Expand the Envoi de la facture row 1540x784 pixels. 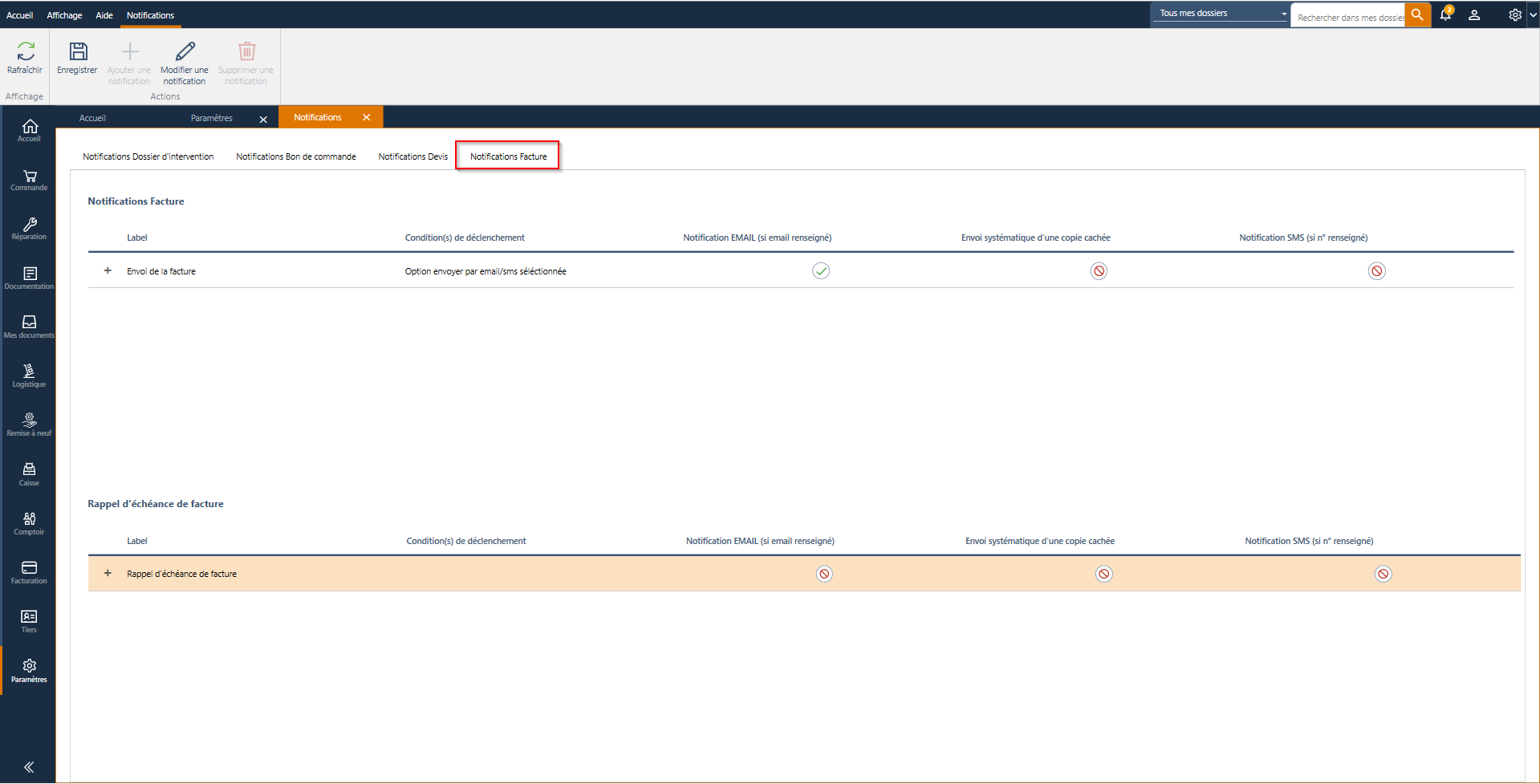coord(108,271)
